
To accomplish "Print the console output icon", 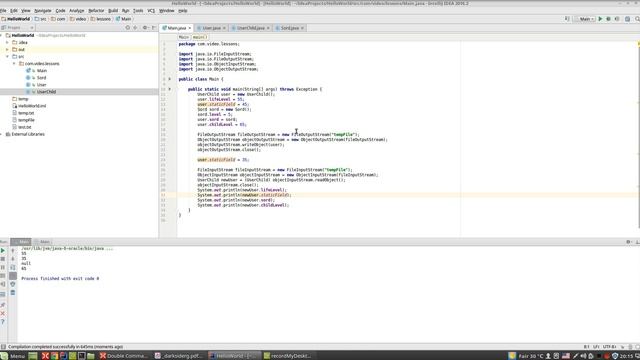I will [x=13, y=284].
